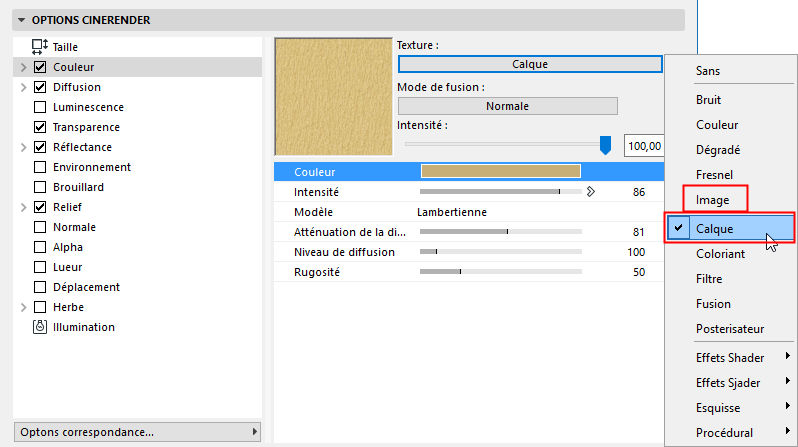Open the Effets Shader submenu
Viewport: 798px width, 447px height.
point(730,357)
